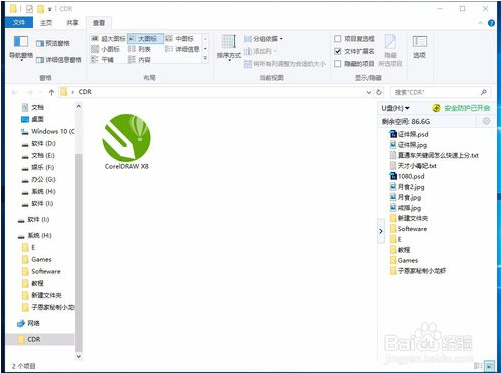
Task: Open the 文件 ribbon tab
Action: (x=19, y=22)
